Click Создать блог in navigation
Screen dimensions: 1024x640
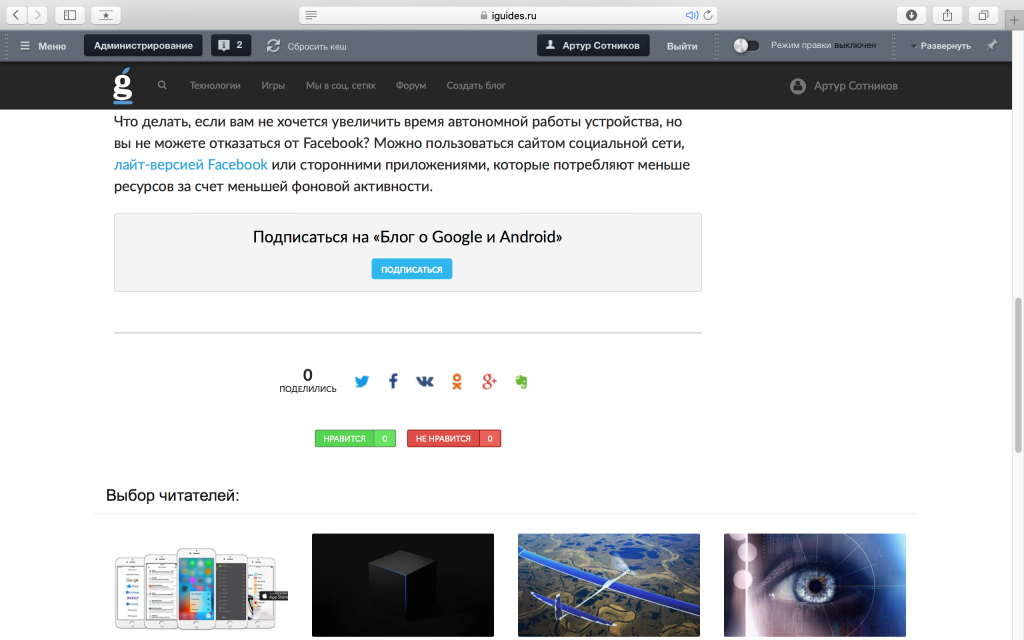(476, 86)
